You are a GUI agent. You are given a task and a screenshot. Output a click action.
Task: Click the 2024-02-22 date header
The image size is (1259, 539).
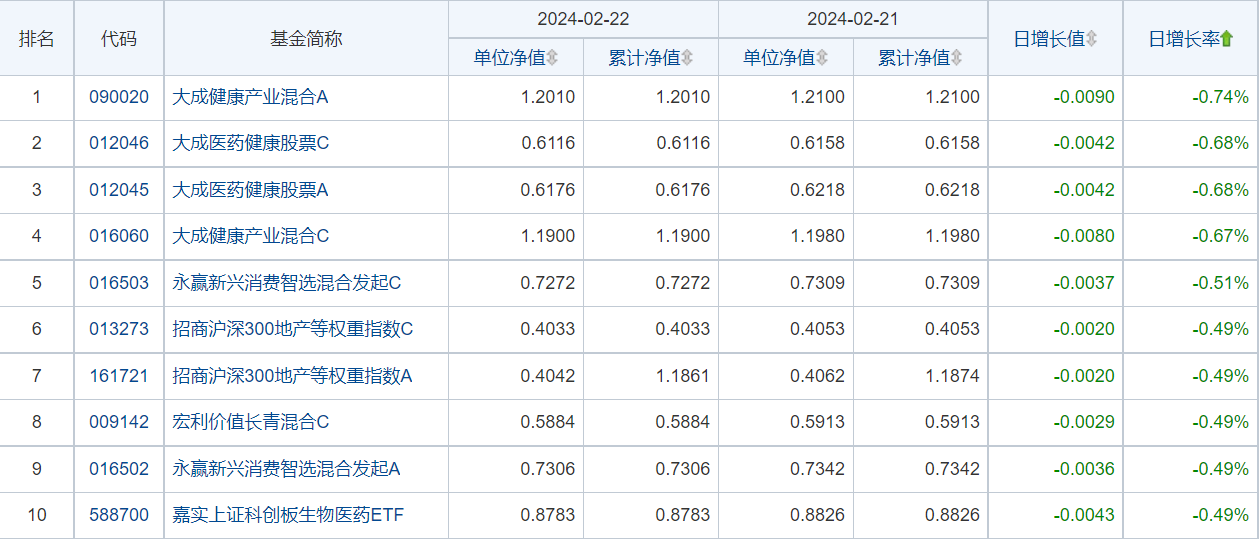pos(583,20)
